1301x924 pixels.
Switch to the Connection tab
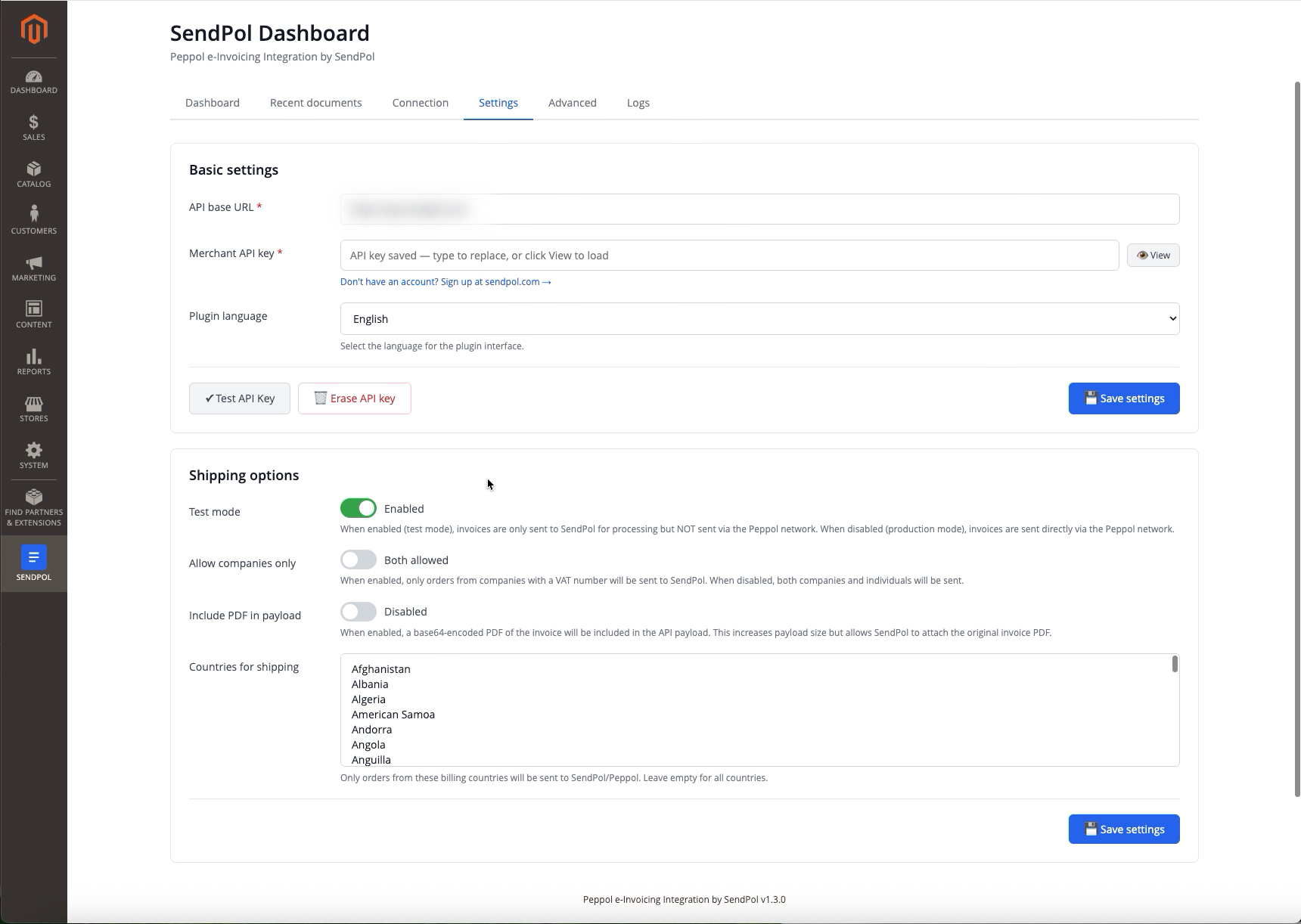421,103
